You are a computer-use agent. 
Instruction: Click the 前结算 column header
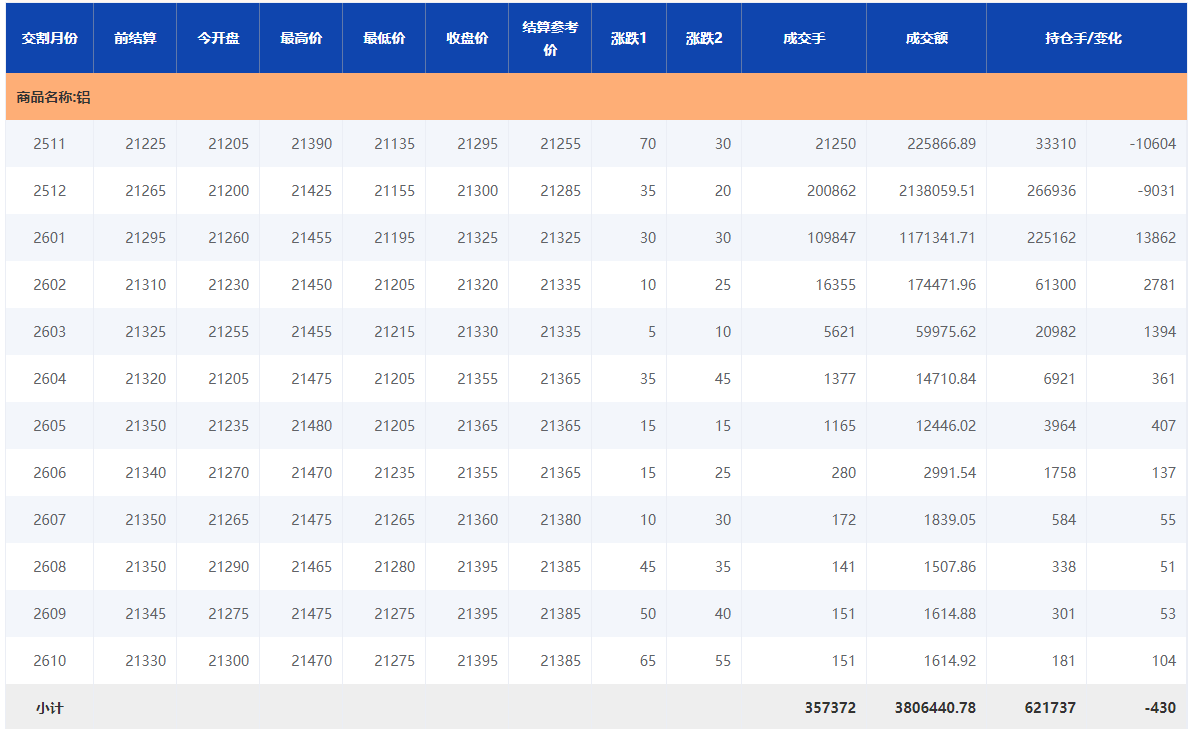point(135,38)
